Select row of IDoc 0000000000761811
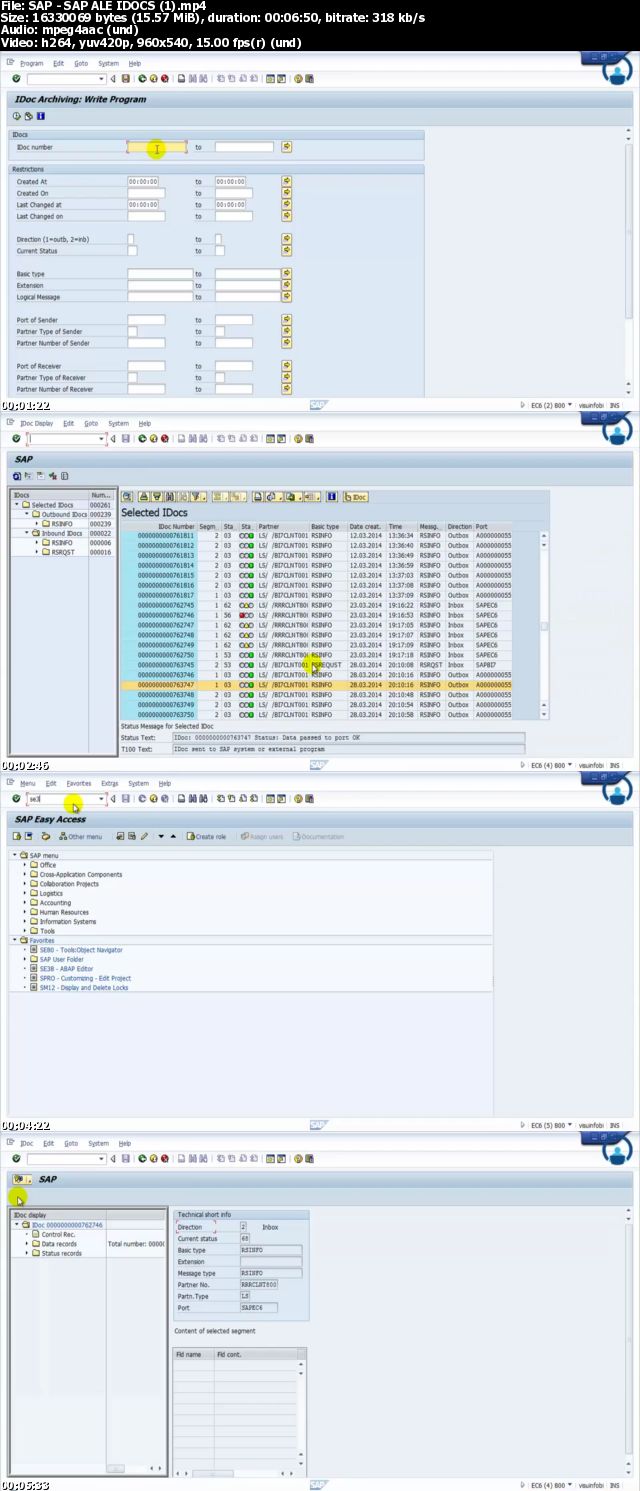 pos(316,536)
